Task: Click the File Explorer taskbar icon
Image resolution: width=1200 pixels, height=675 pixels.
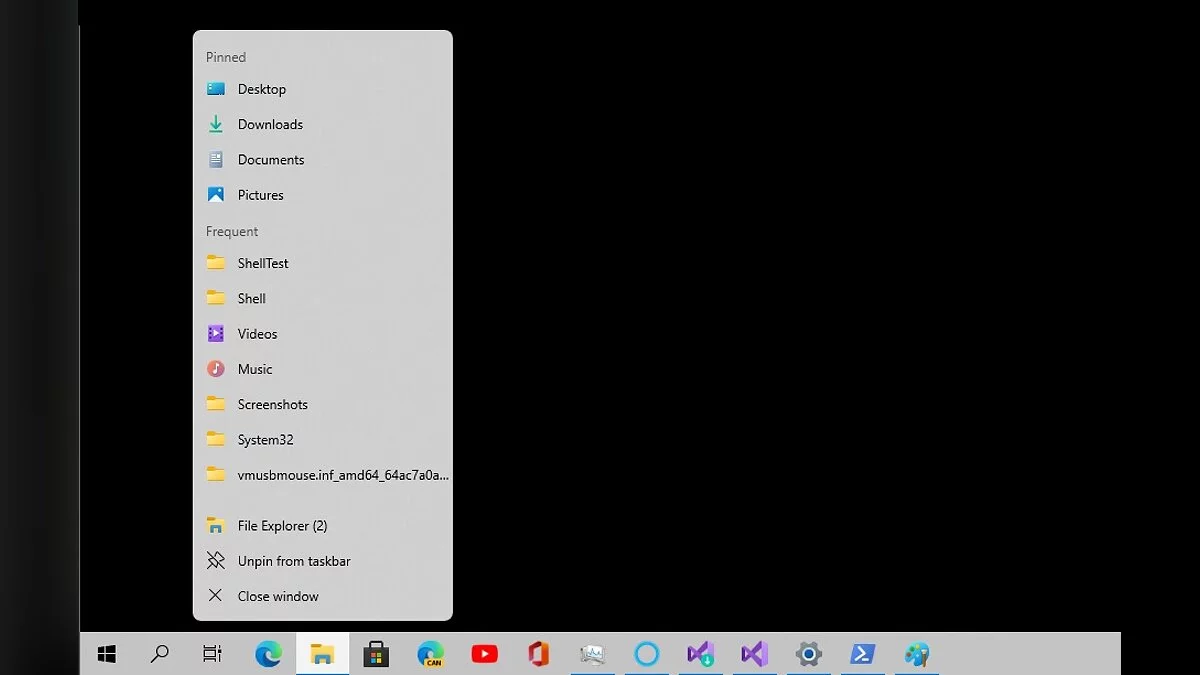Action: click(322, 654)
